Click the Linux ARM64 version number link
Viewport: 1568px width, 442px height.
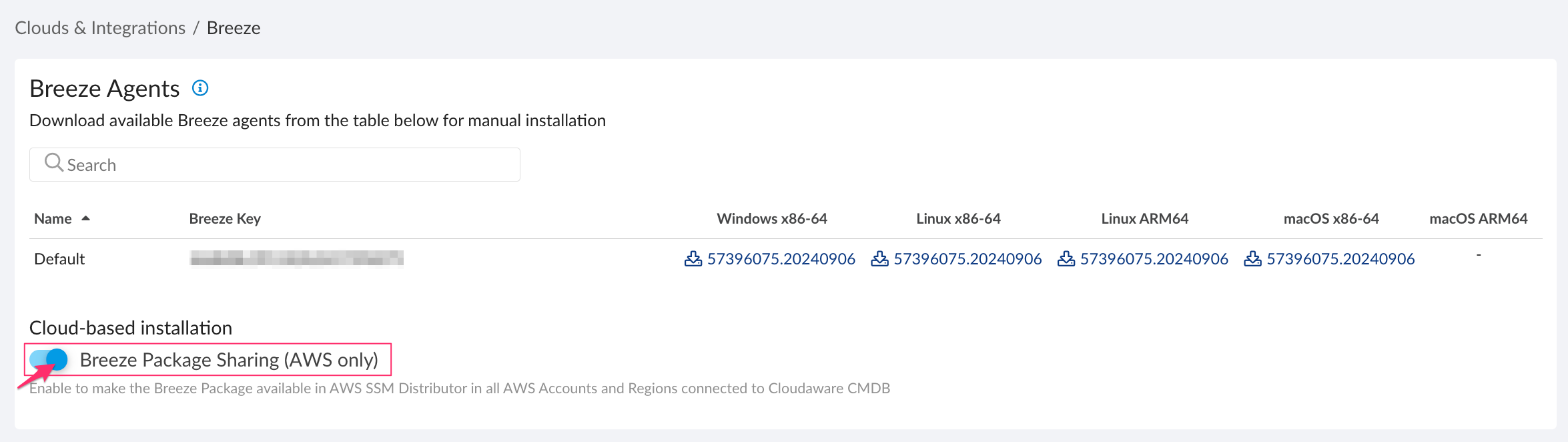pos(1154,258)
